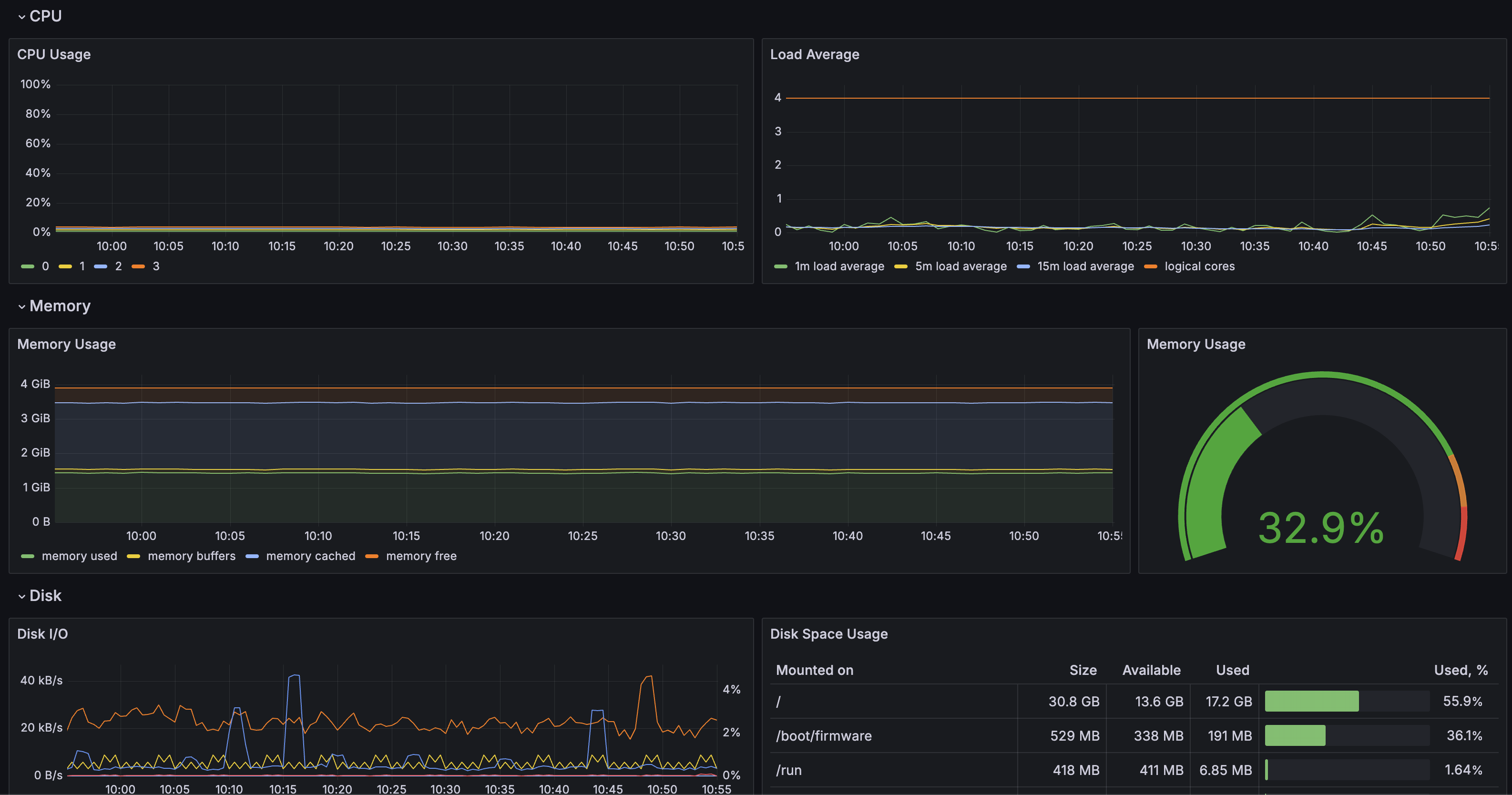
Task: Open the Load Average panel title
Action: (x=814, y=54)
